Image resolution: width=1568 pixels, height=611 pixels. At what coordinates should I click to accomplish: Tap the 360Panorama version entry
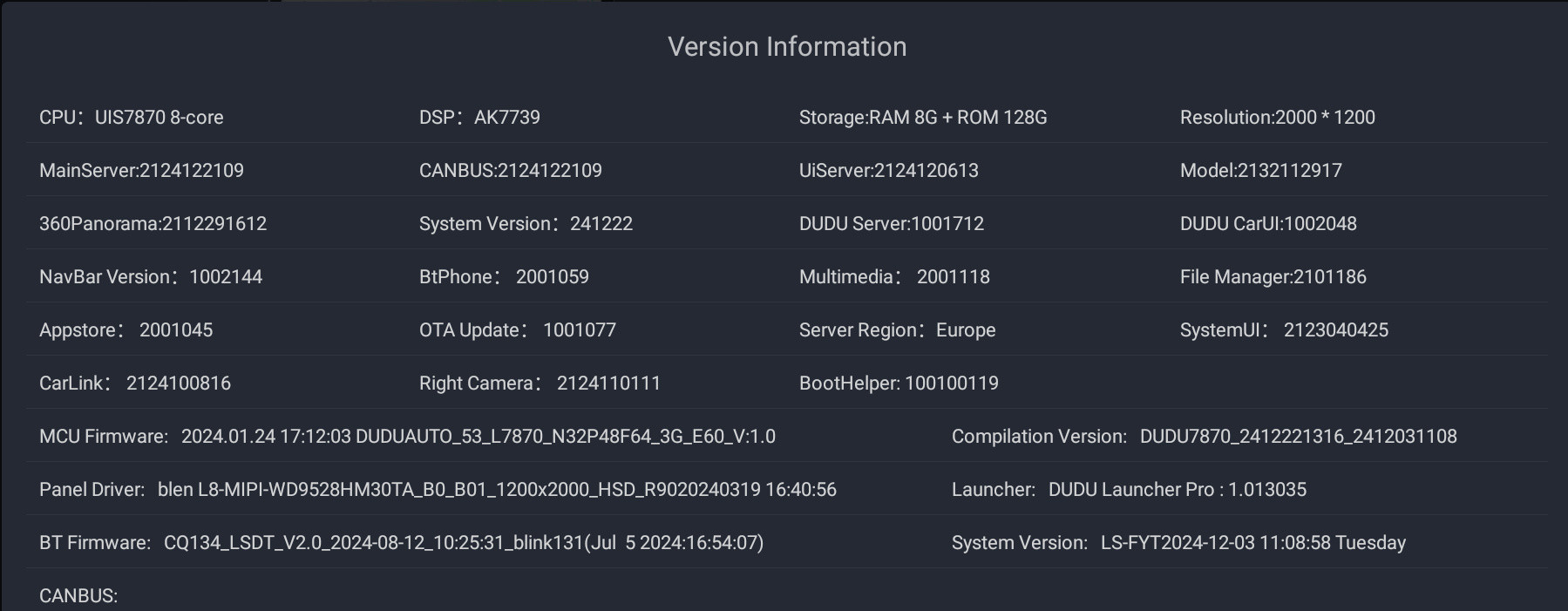click(153, 224)
